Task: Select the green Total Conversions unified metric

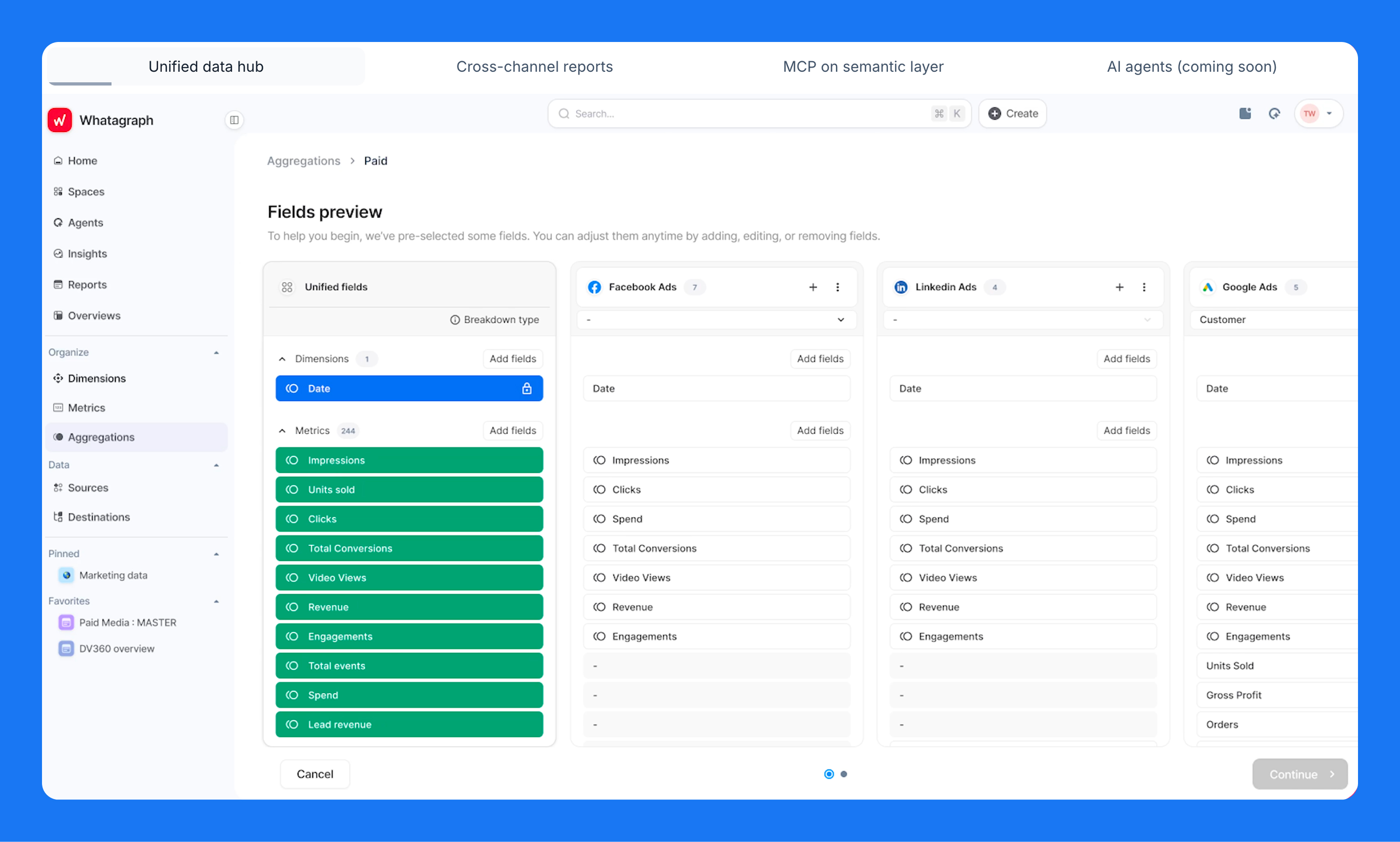Action: click(409, 548)
